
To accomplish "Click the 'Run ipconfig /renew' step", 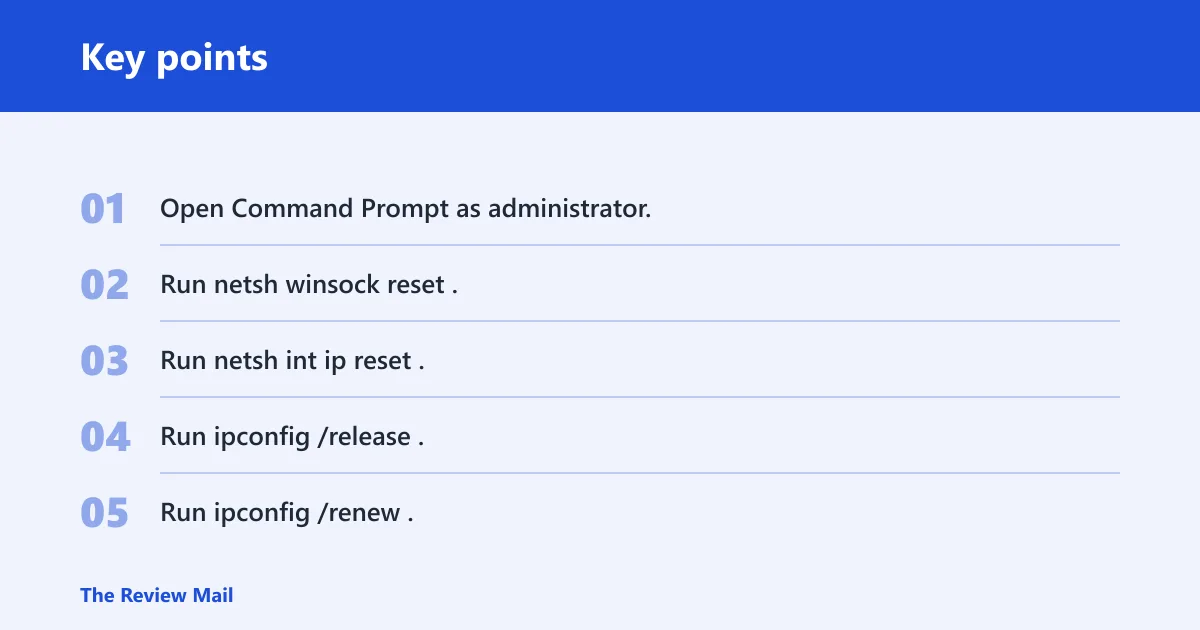I will 287,513.
